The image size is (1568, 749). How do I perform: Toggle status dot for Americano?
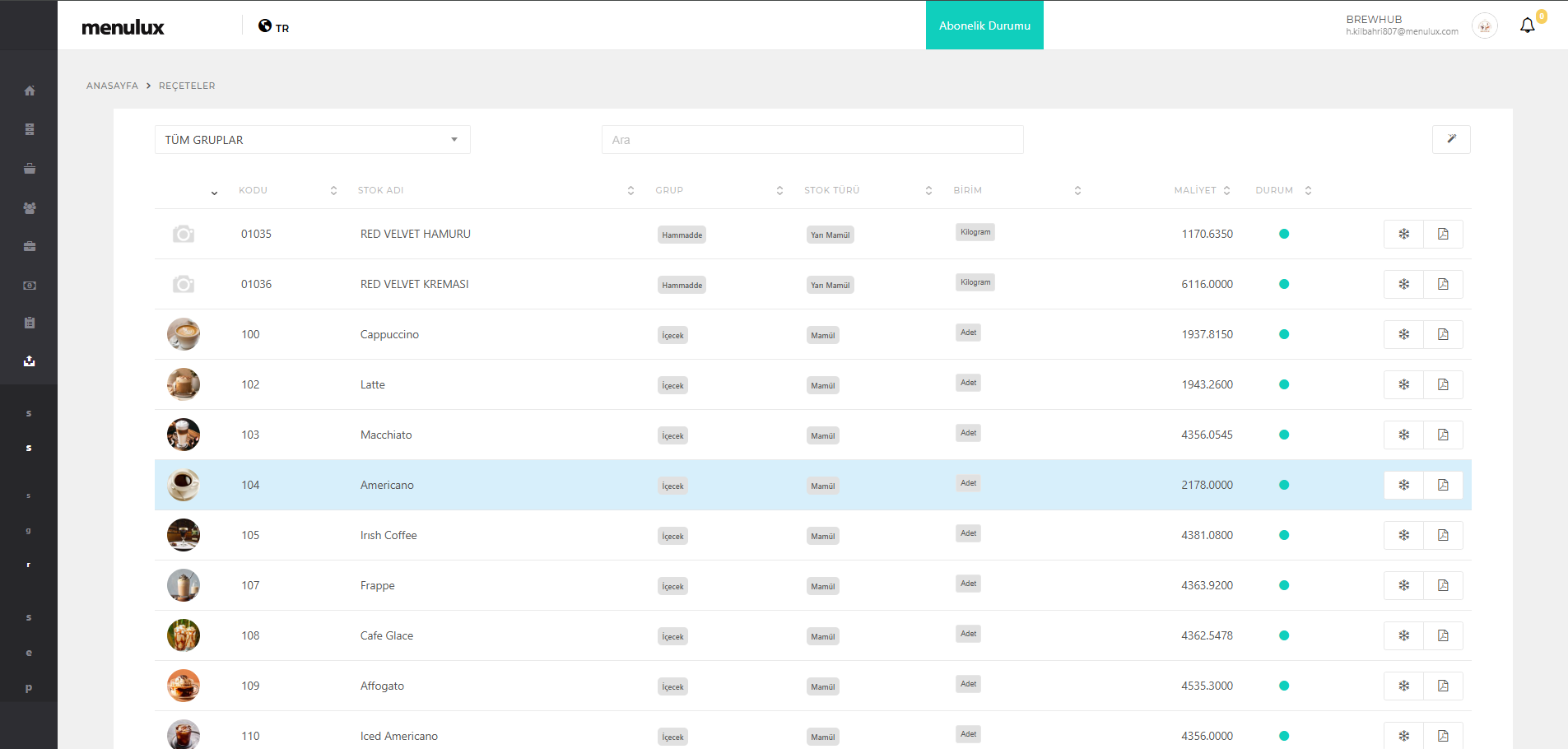coord(1283,485)
